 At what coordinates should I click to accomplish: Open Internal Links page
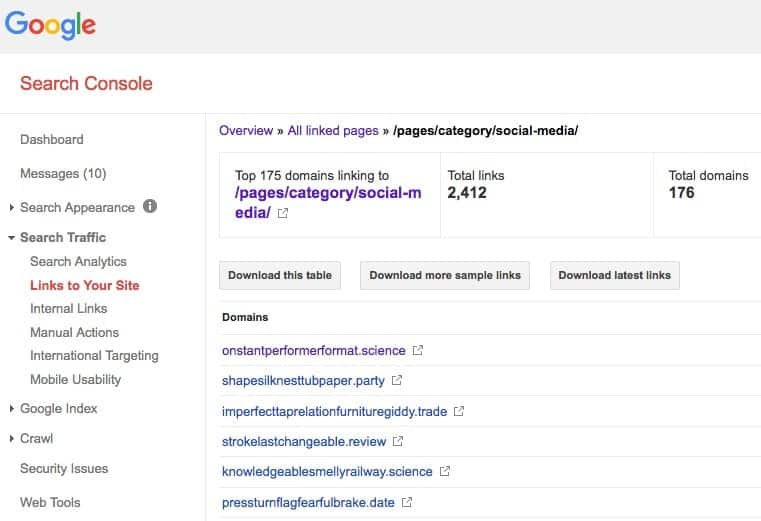point(68,308)
